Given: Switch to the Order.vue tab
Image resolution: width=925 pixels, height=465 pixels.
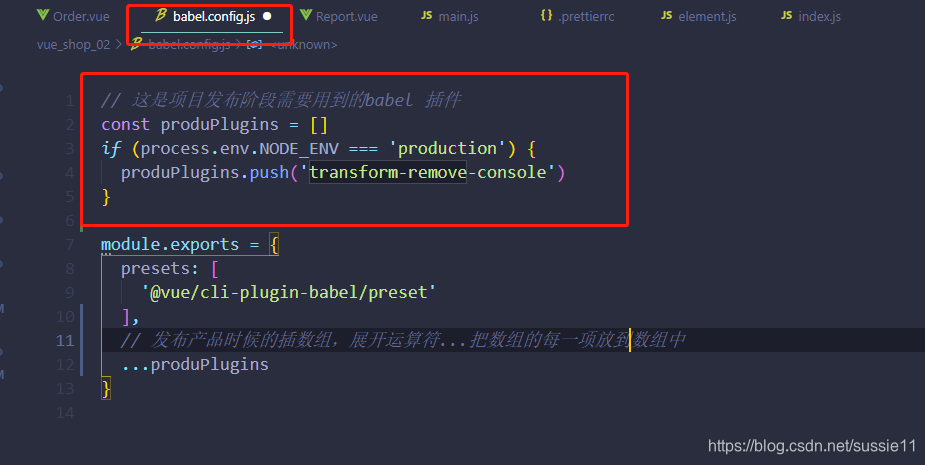Looking at the screenshot, I should (x=73, y=17).
